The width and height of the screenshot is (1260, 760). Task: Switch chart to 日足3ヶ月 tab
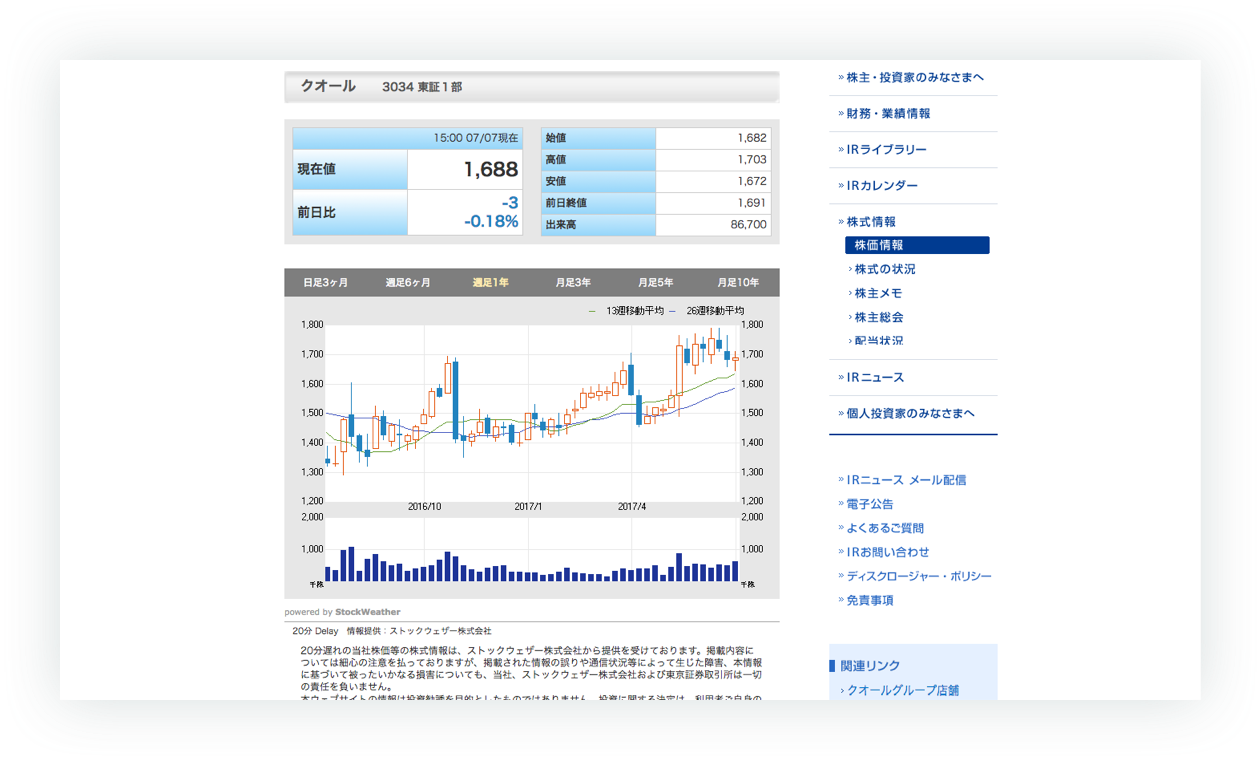[x=326, y=283]
